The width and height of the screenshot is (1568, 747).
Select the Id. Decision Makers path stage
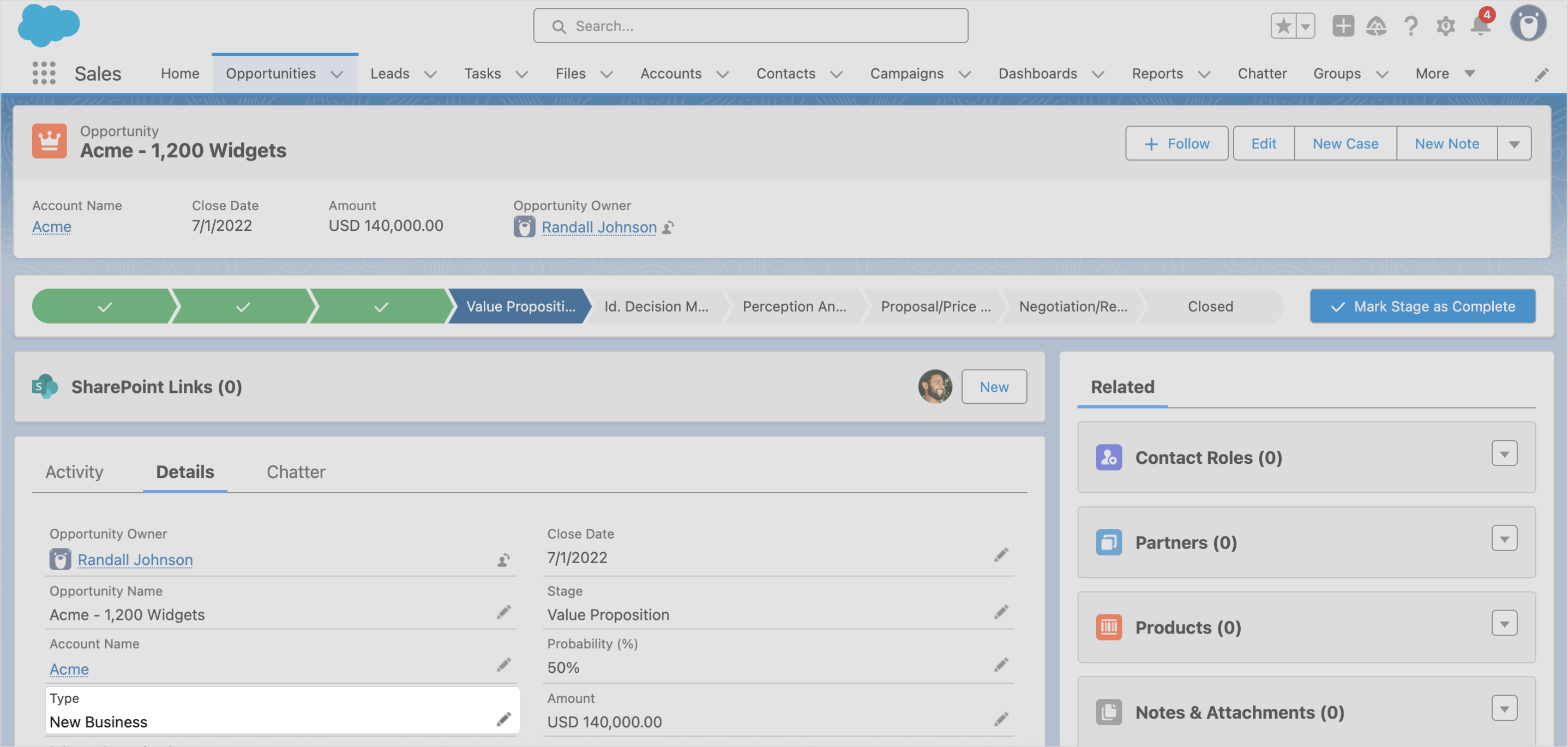(656, 306)
